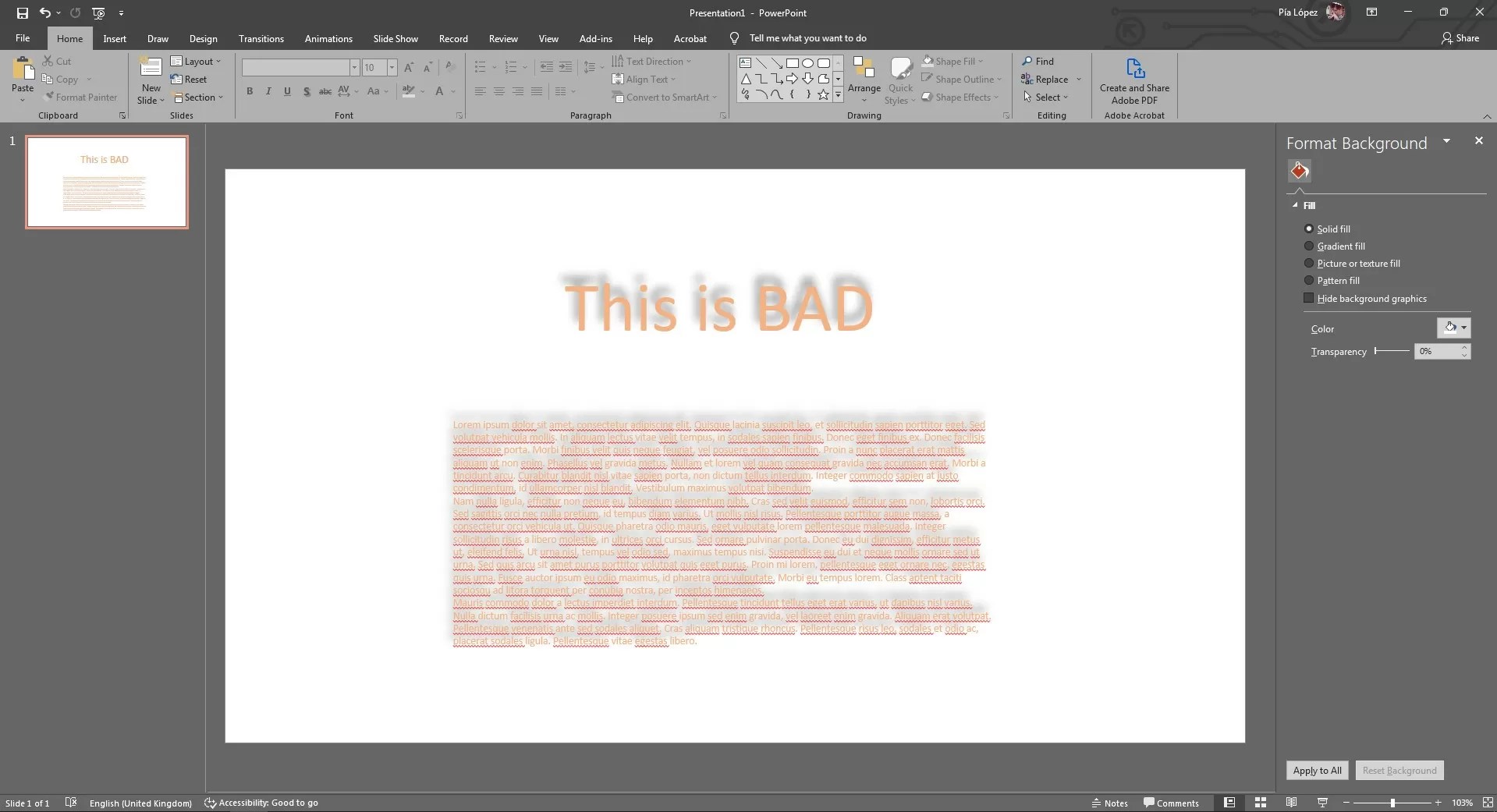Collapse the Fill section in Format Background
The width and height of the screenshot is (1497, 812).
point(1294,205)
